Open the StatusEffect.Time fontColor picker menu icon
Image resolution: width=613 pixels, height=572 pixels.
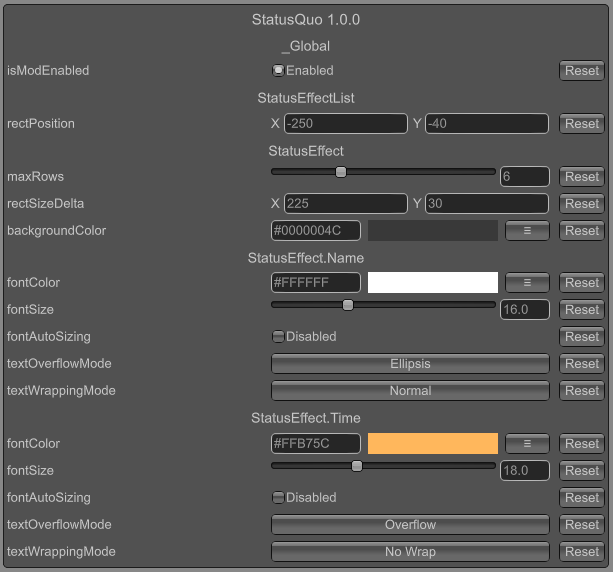527,444
